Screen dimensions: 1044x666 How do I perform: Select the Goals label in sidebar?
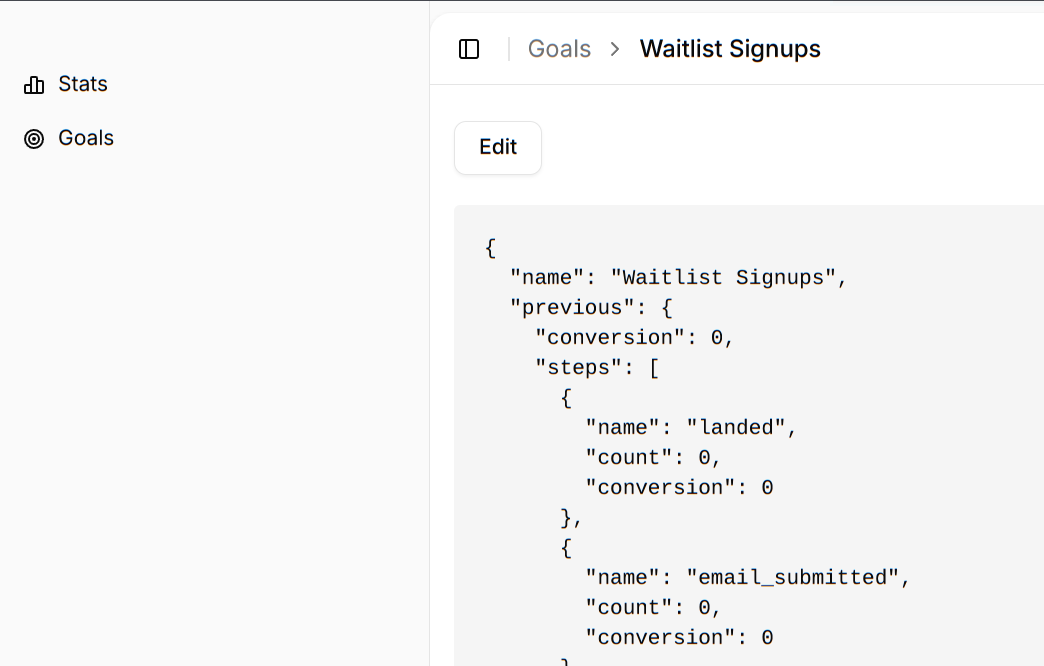[86, 138]
